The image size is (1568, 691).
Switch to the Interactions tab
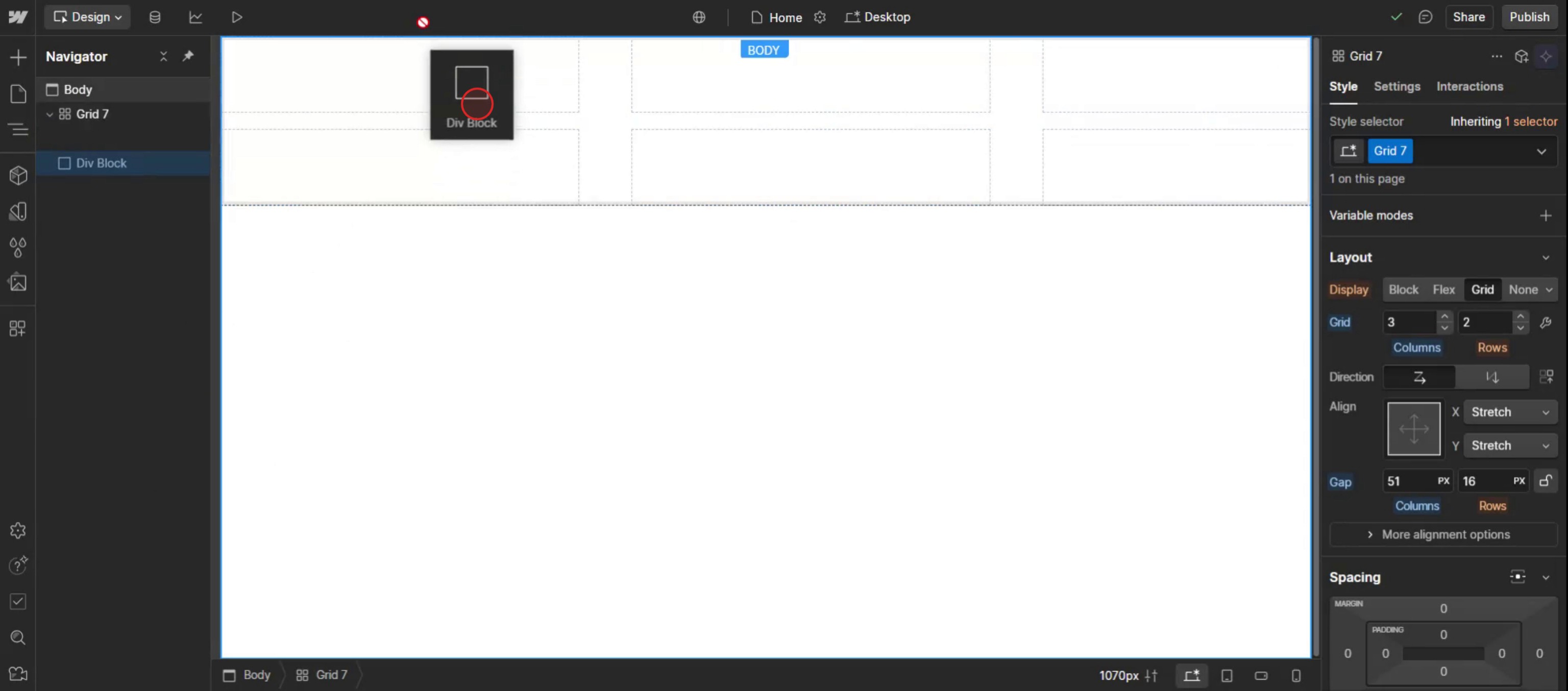click(1469, 86)
